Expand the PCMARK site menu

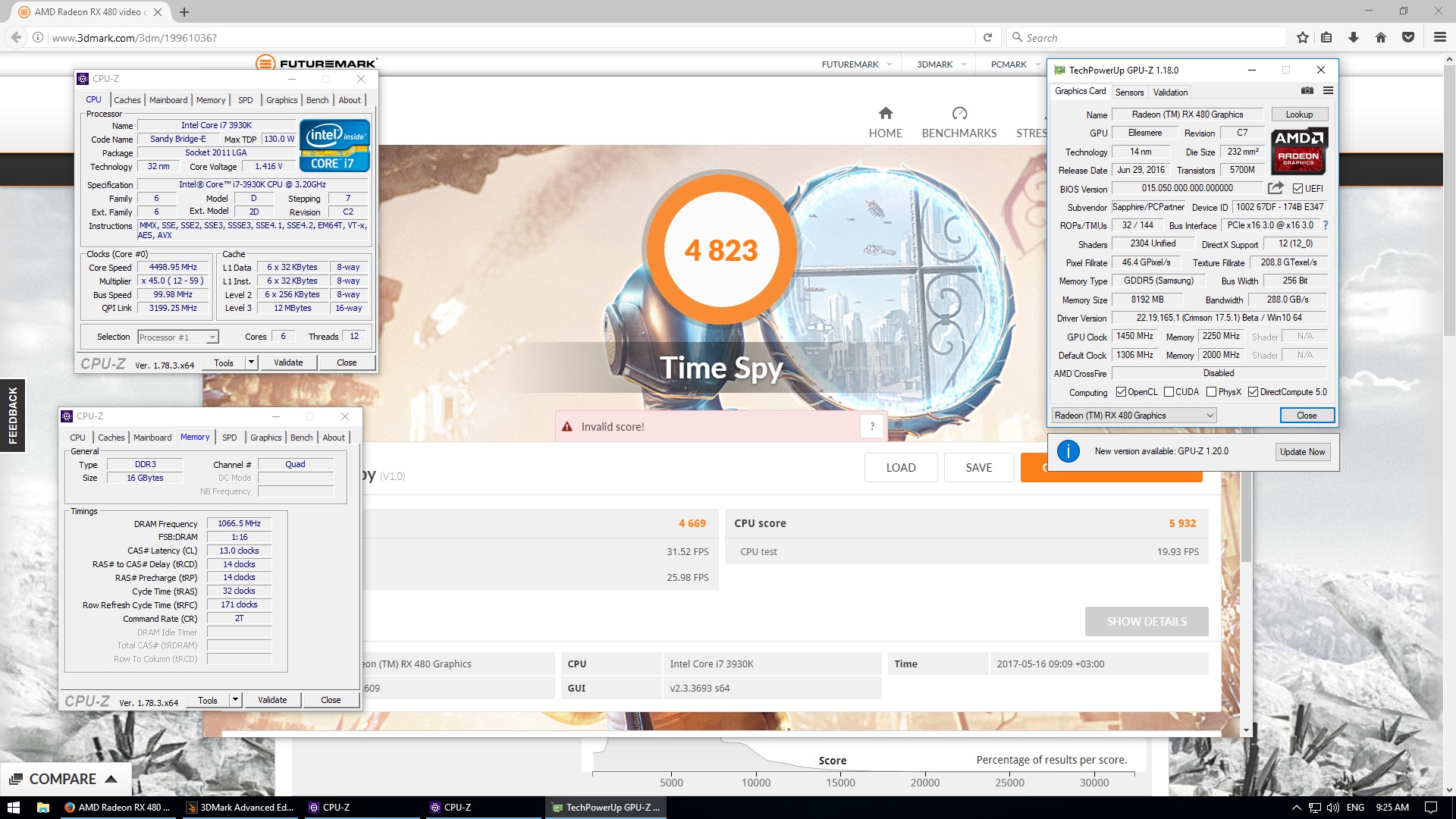coord(1015,64)
